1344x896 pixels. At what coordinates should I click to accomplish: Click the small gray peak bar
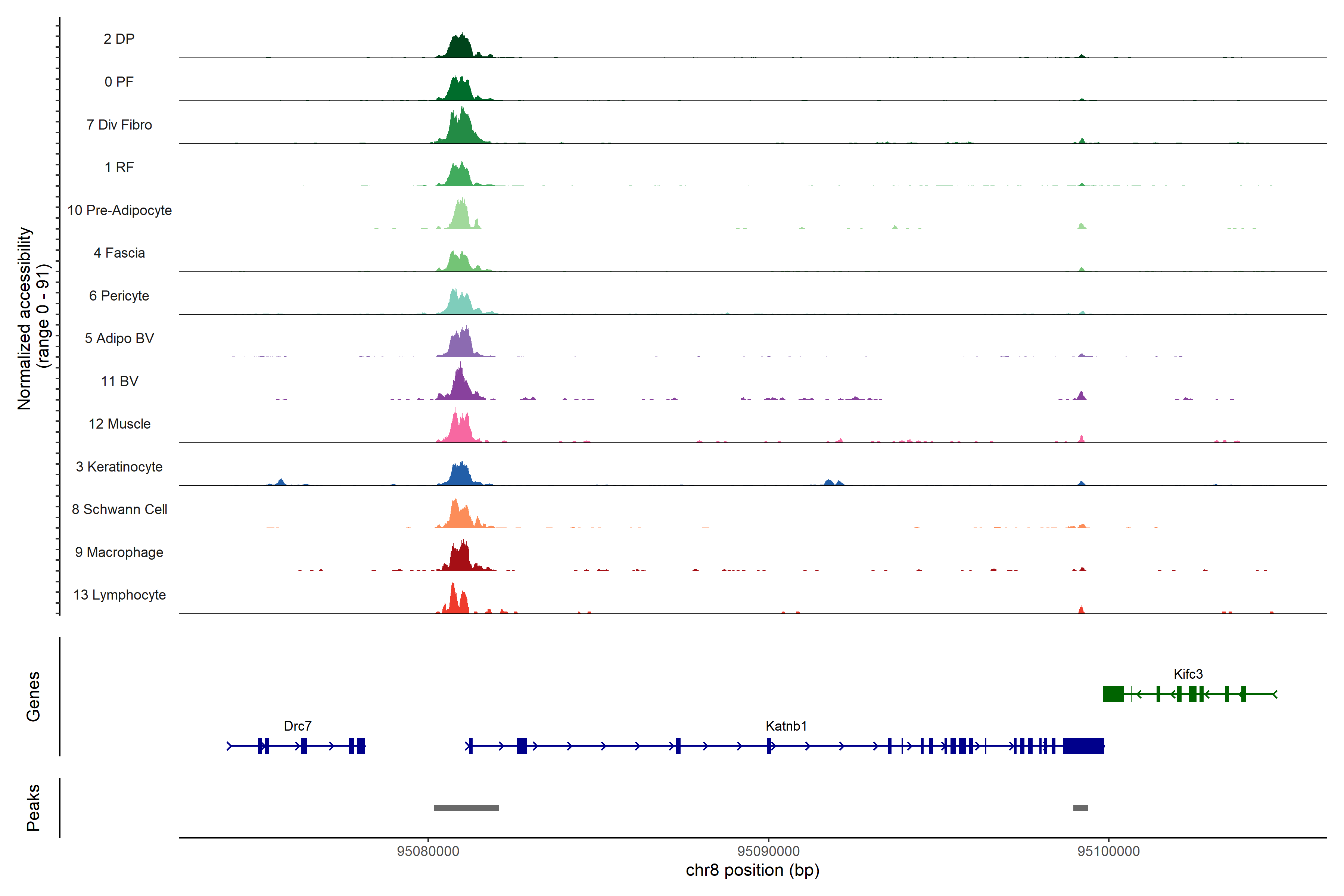[1080, 808]
